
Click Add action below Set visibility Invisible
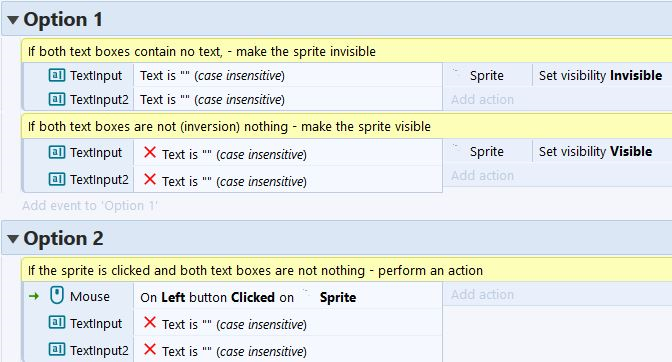482,99
